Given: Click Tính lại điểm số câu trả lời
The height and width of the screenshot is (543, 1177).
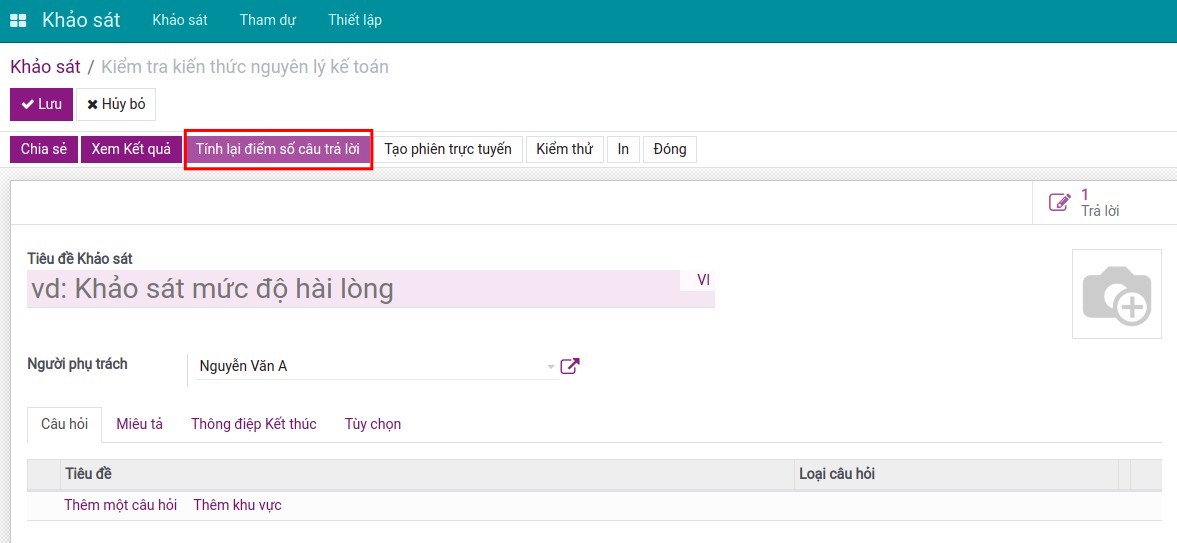Looking at the screenshot, I should pyautogui.click(x=278, y=149).
